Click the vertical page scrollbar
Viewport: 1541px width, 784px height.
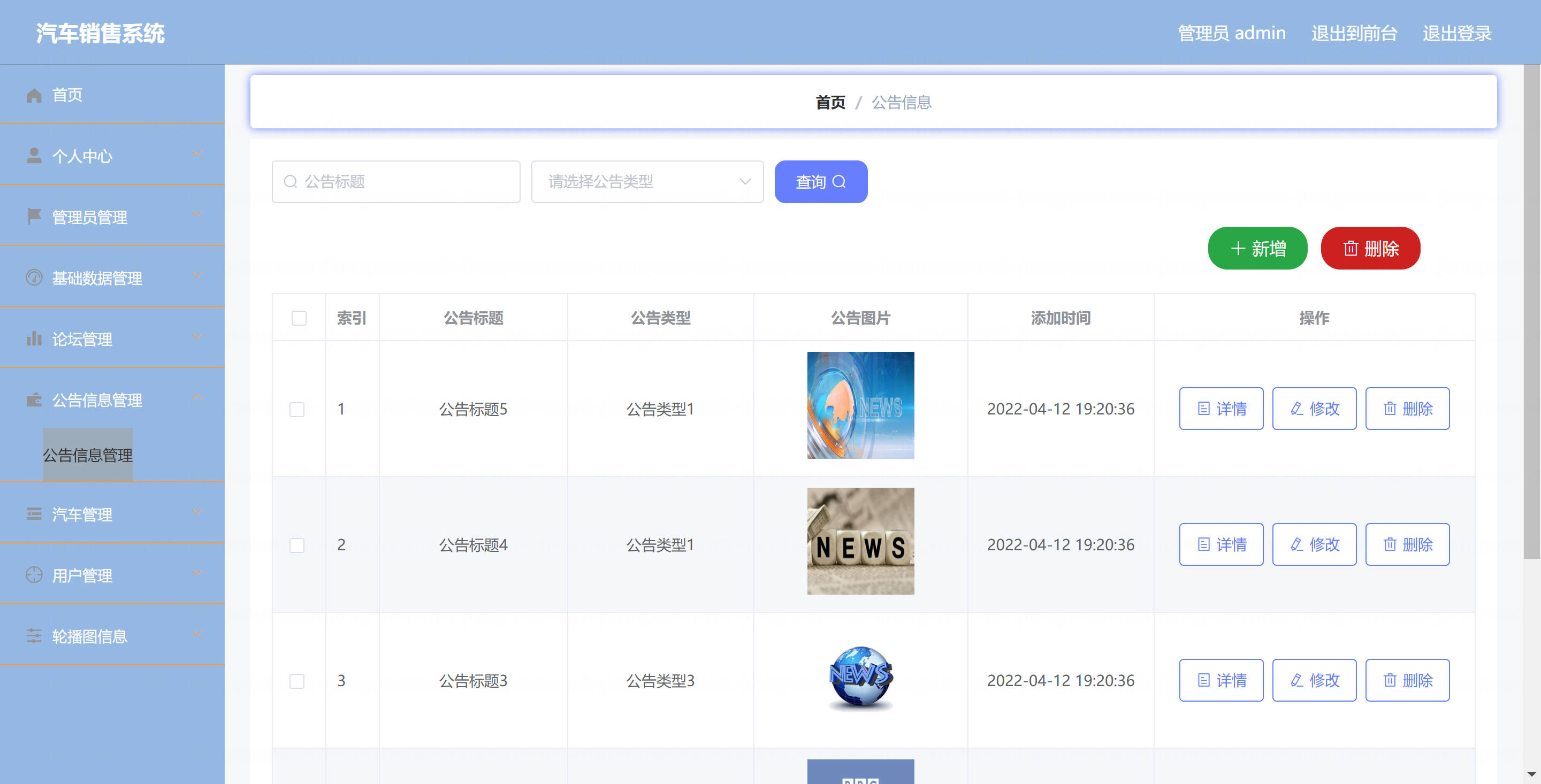click(1531, 313)
